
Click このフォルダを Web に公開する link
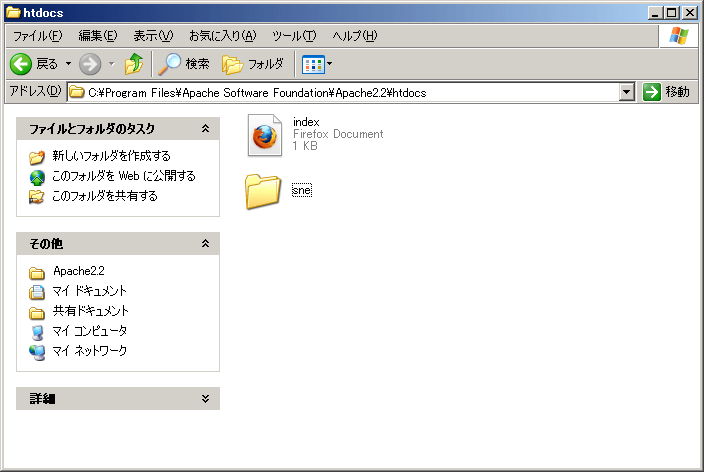(x=124, y=176)
